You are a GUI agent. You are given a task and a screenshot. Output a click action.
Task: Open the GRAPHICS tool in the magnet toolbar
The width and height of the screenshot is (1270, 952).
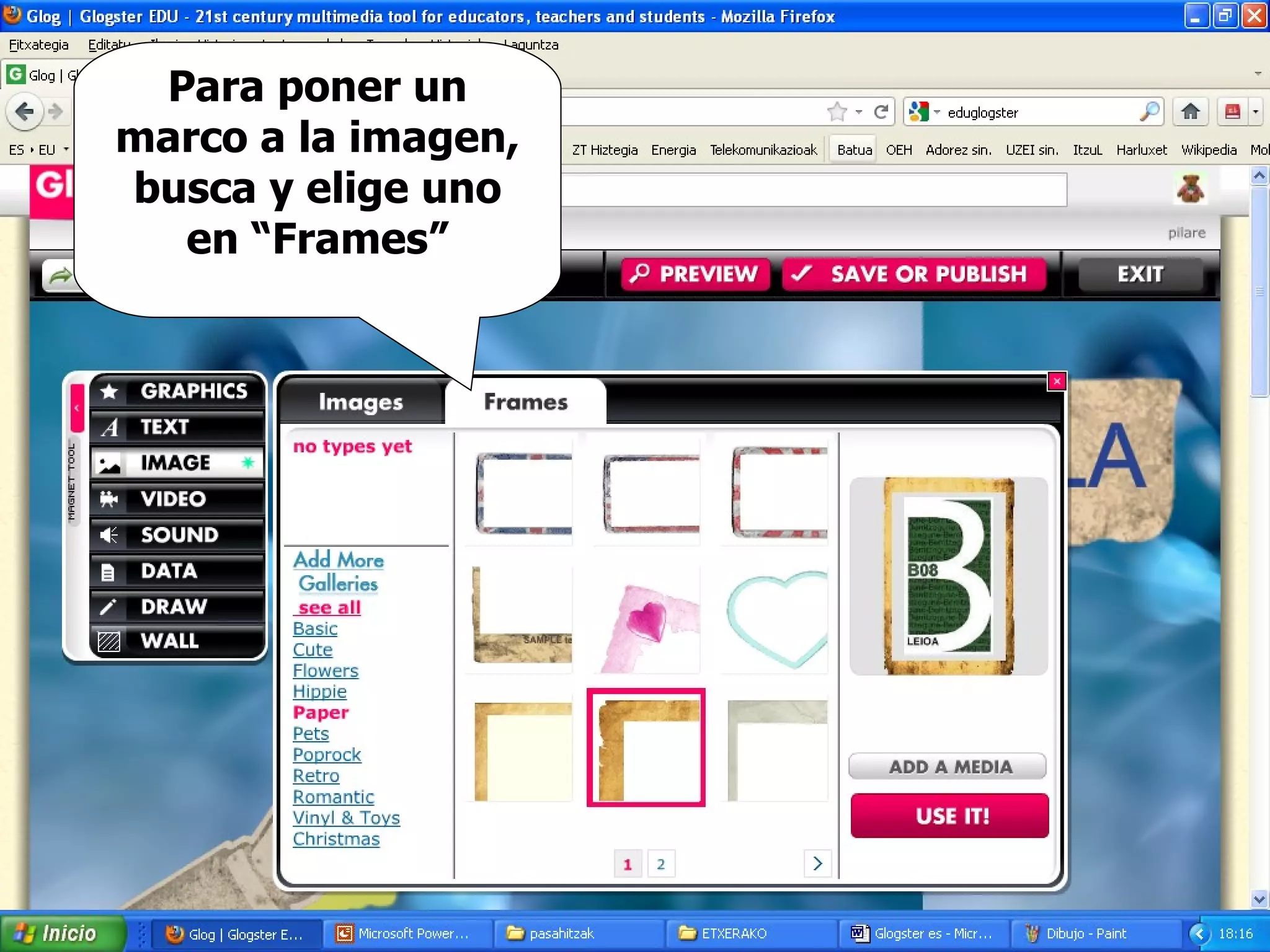point(177,391)
